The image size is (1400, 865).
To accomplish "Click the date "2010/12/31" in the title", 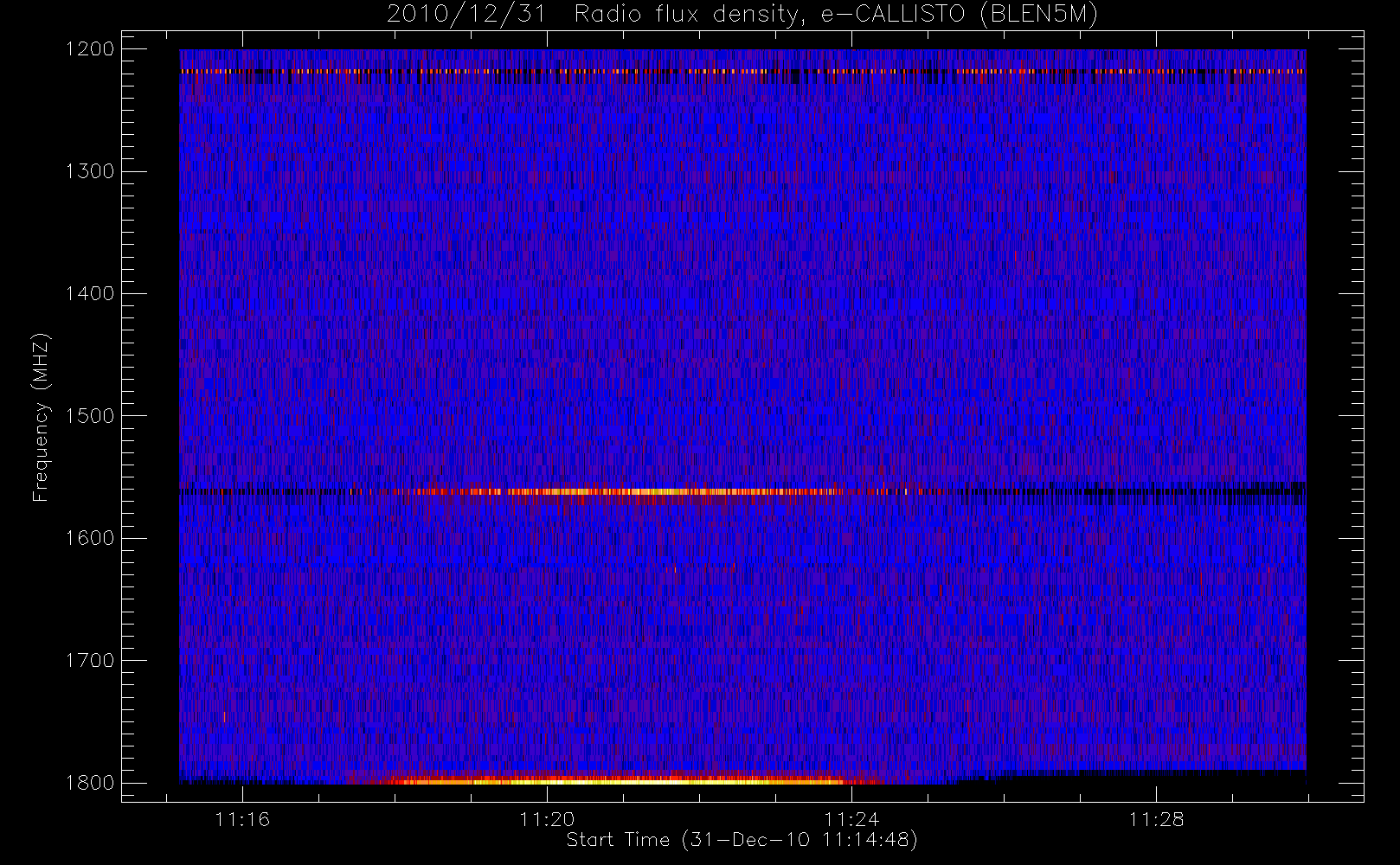I will (466, 15).
